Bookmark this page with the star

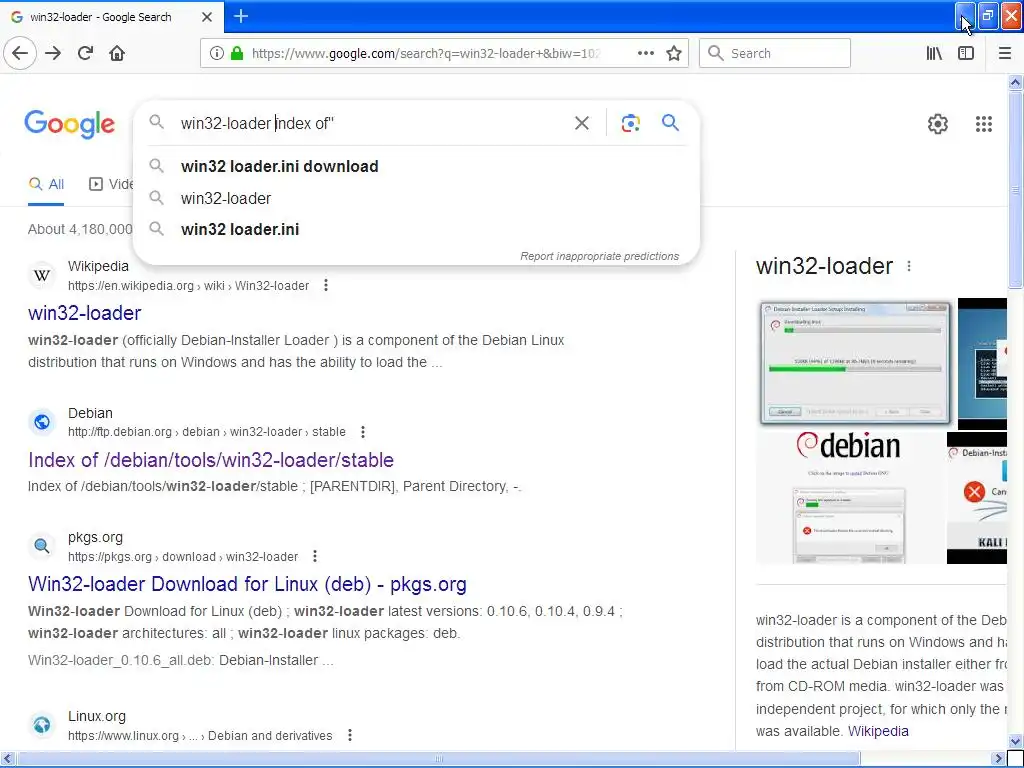(674, 54)
